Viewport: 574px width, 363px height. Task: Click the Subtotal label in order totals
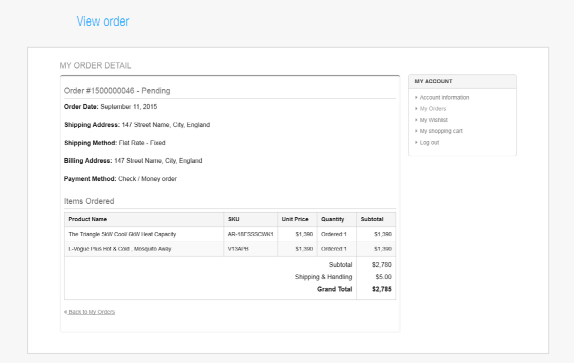click(340, 265)
